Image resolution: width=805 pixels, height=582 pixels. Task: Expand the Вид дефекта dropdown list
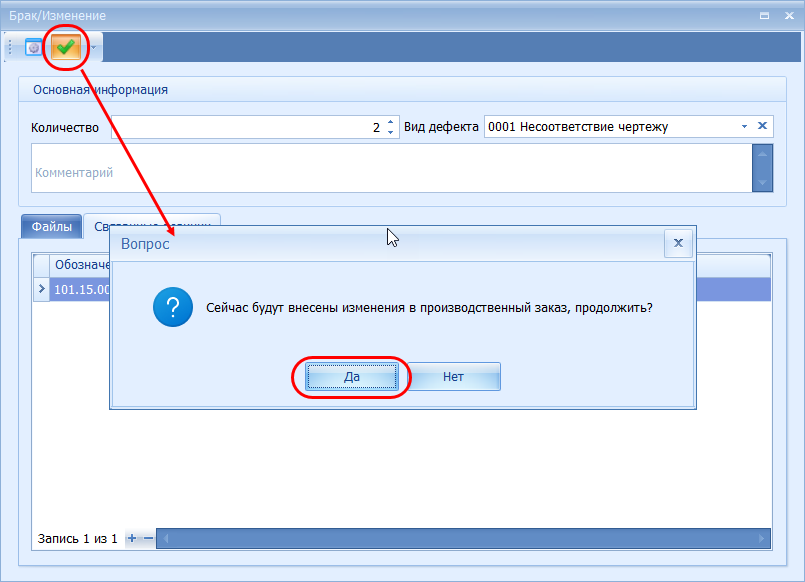click(x=743, y=127)
